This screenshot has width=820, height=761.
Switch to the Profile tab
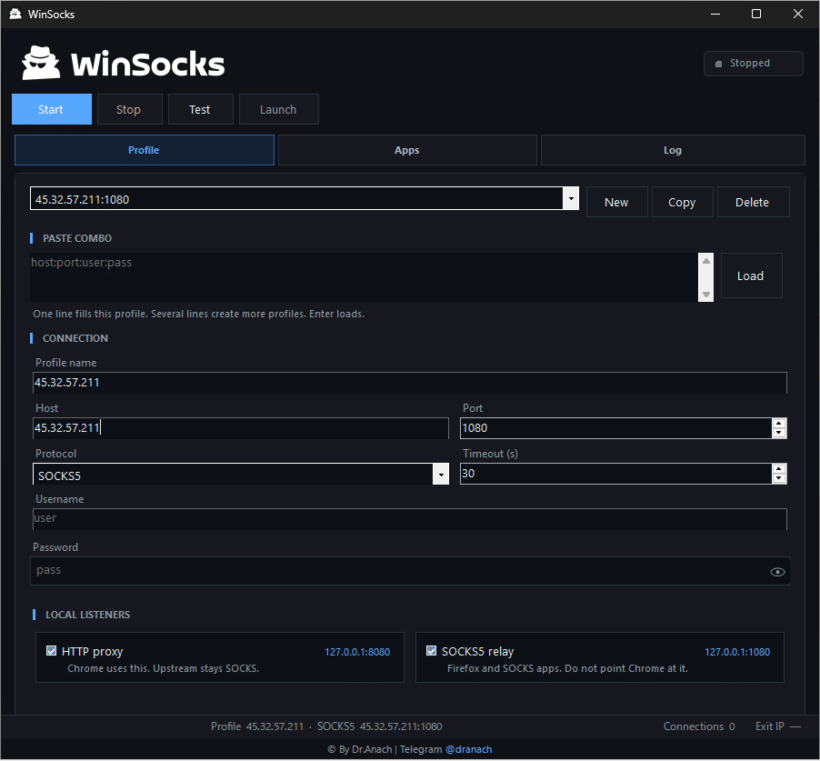144,150
